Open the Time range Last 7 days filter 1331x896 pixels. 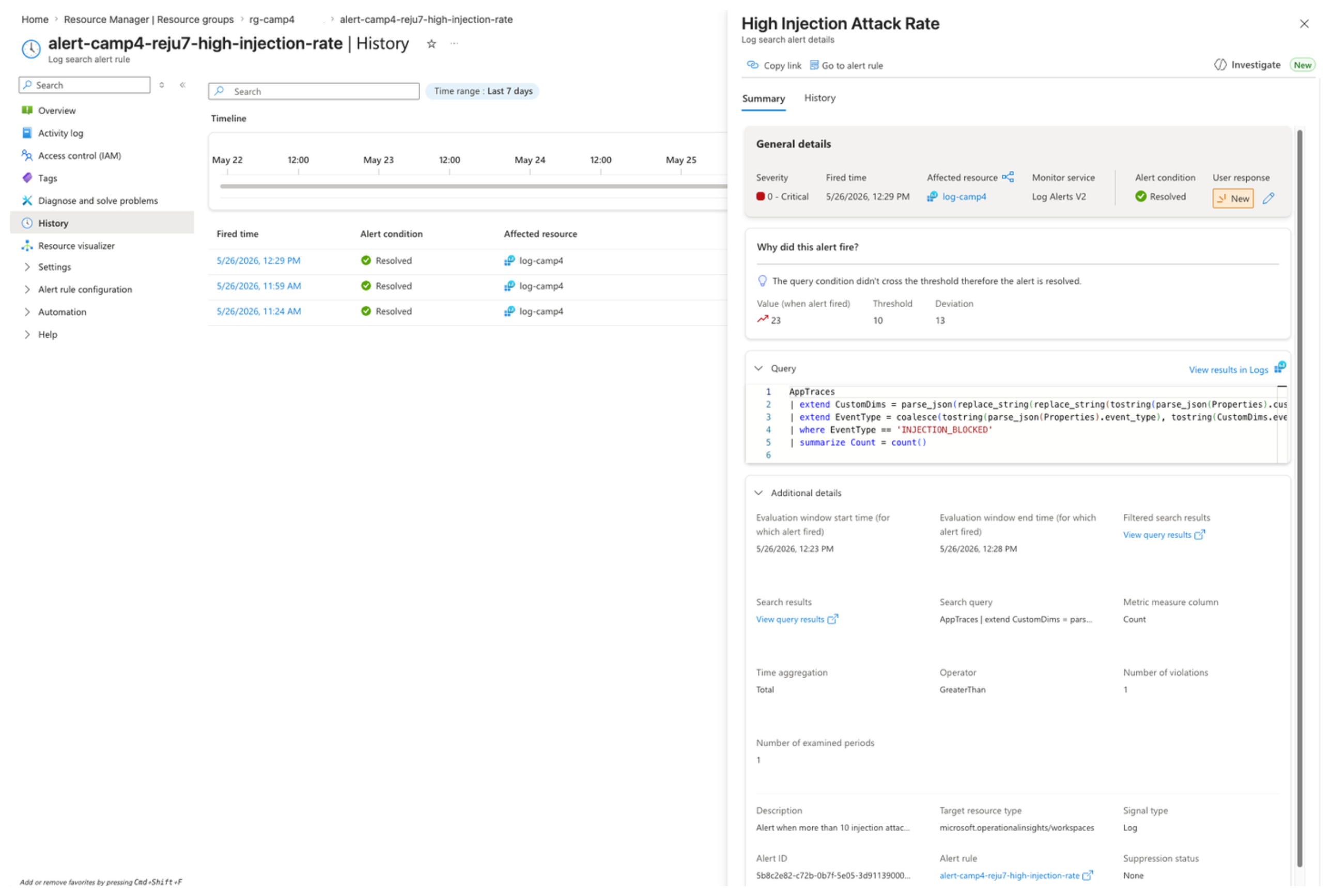pyautogui.click(x=483, y=91)
